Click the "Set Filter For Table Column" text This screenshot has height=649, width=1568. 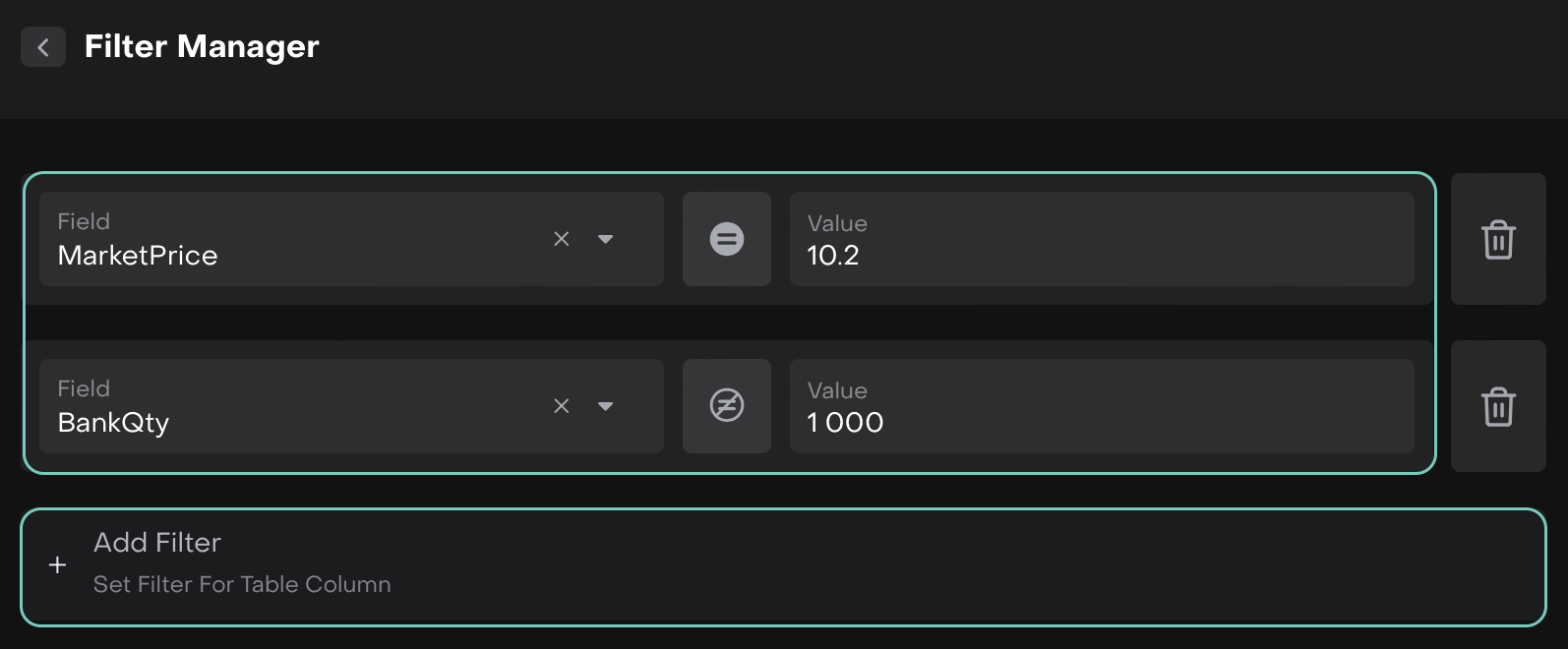(242, 584)
